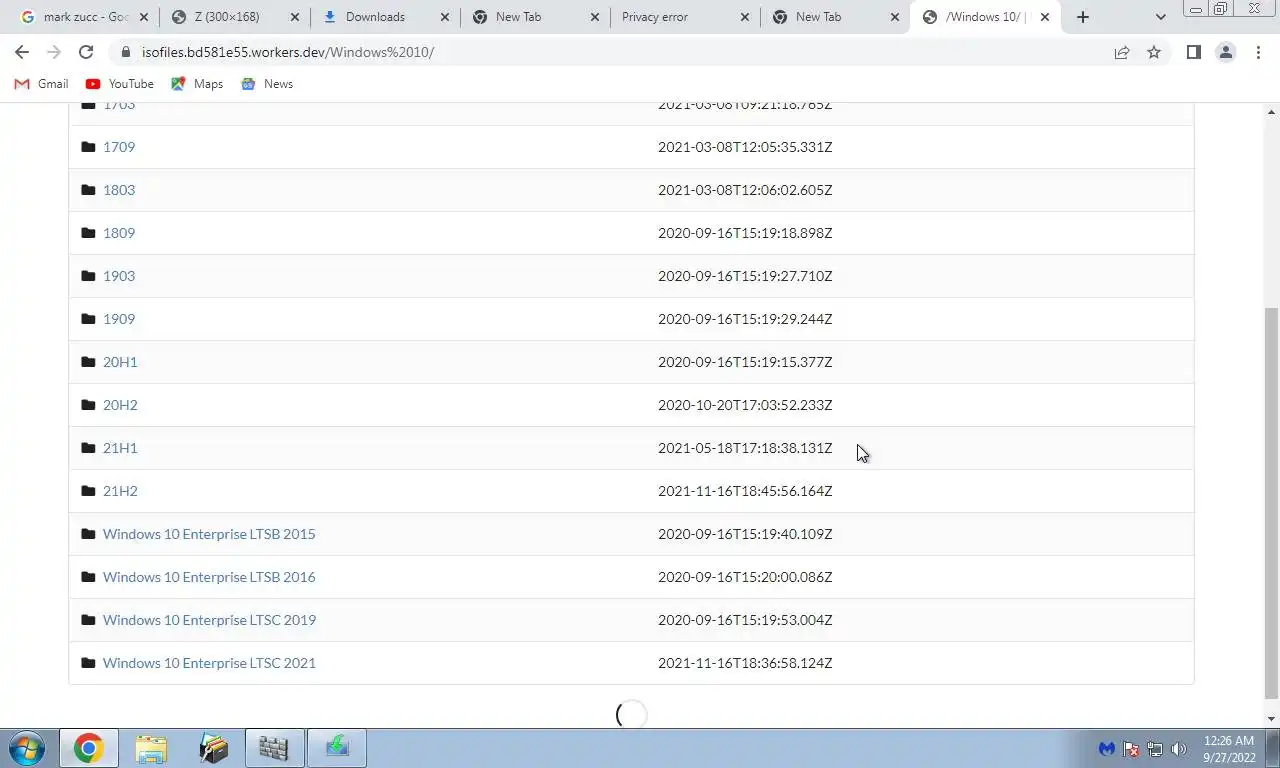
Task: Open Windows 10 Enterprise LTSC 2019 folder
Action: [x=209, y=620]
